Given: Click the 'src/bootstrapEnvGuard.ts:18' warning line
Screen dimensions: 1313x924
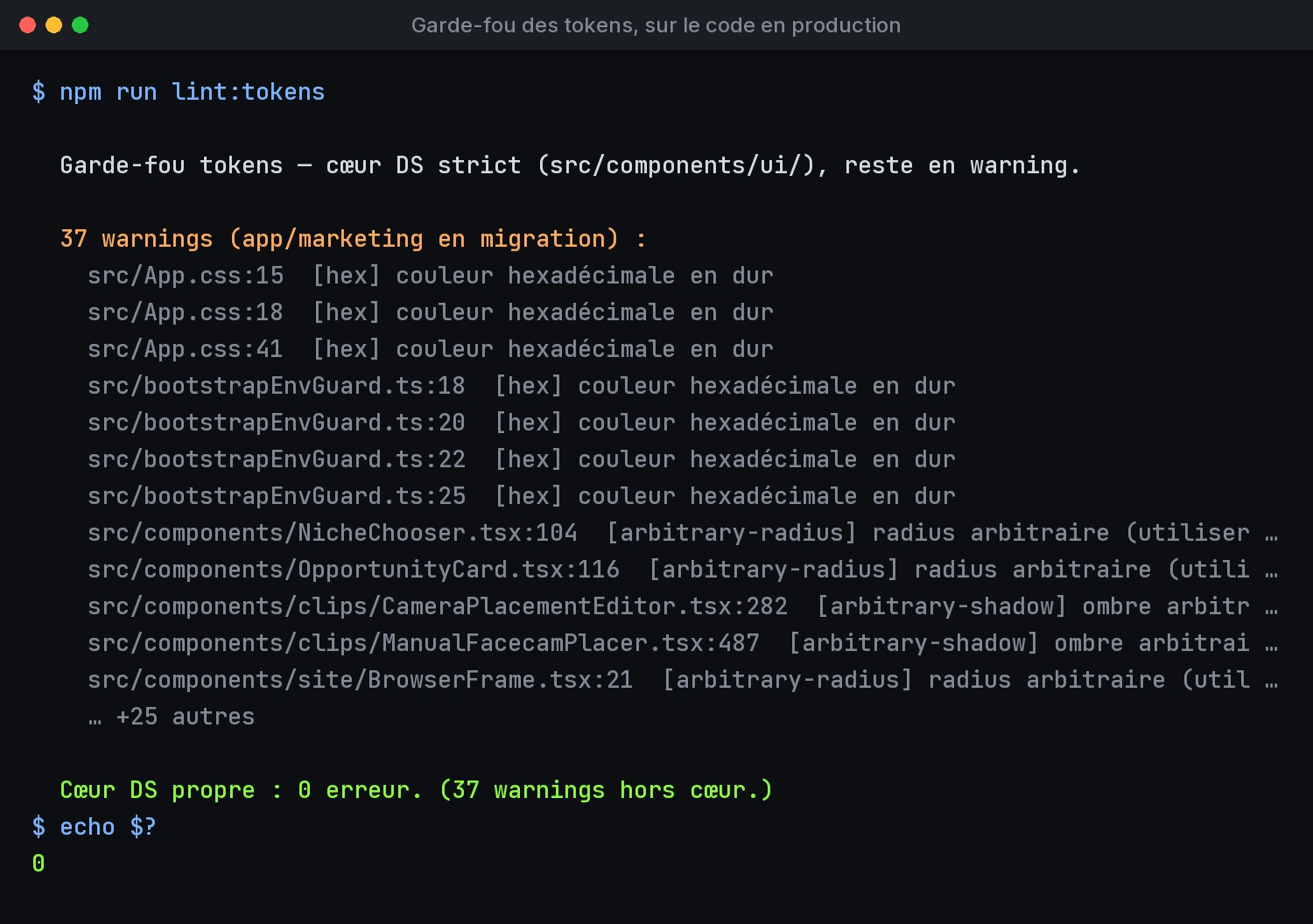Looking at the screenshot, I should point(522,386).
